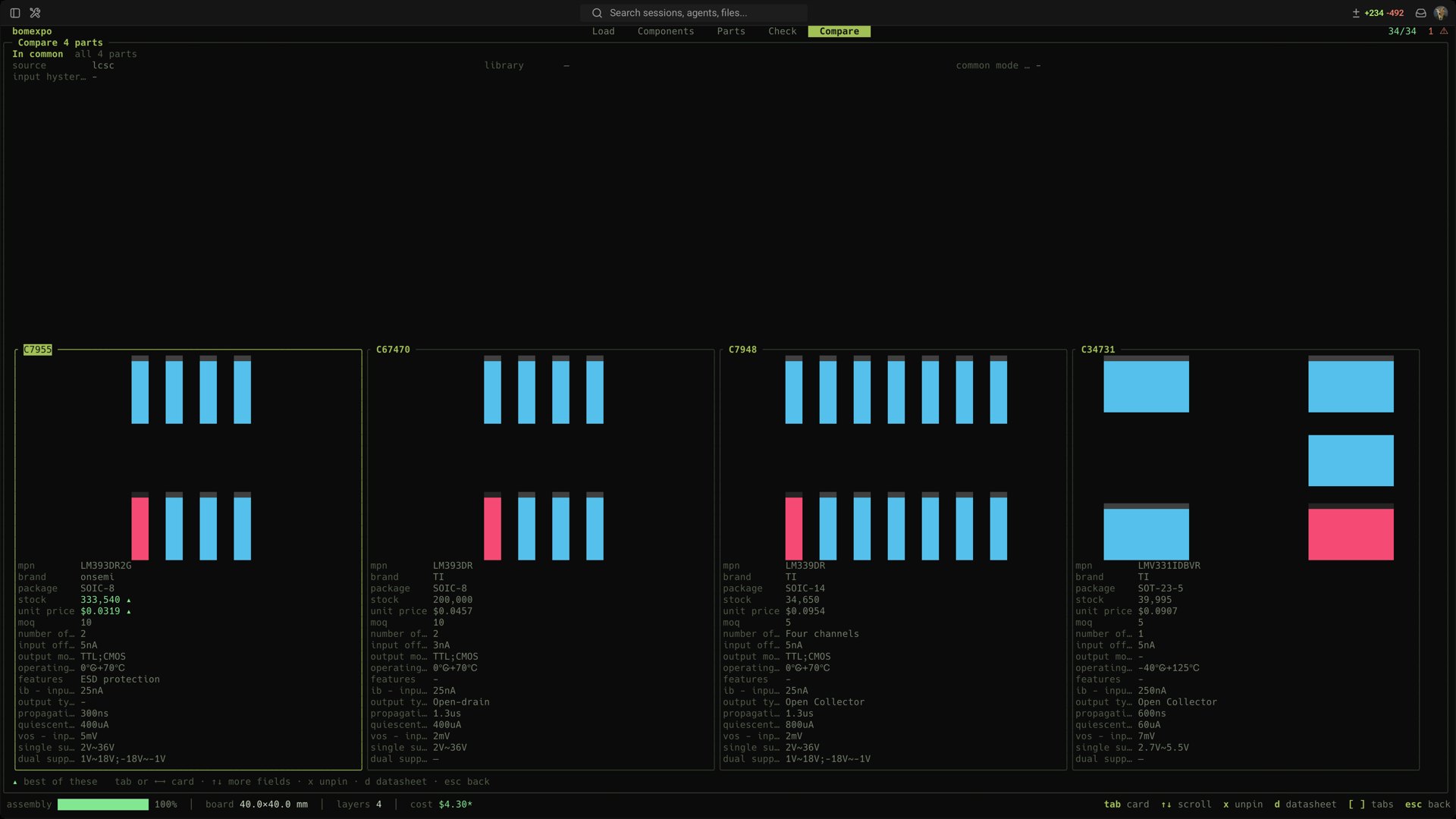Click the $0.0457 unit price
The height and width of the screenshot is (819, 1456).
click(x=453, y=611)
